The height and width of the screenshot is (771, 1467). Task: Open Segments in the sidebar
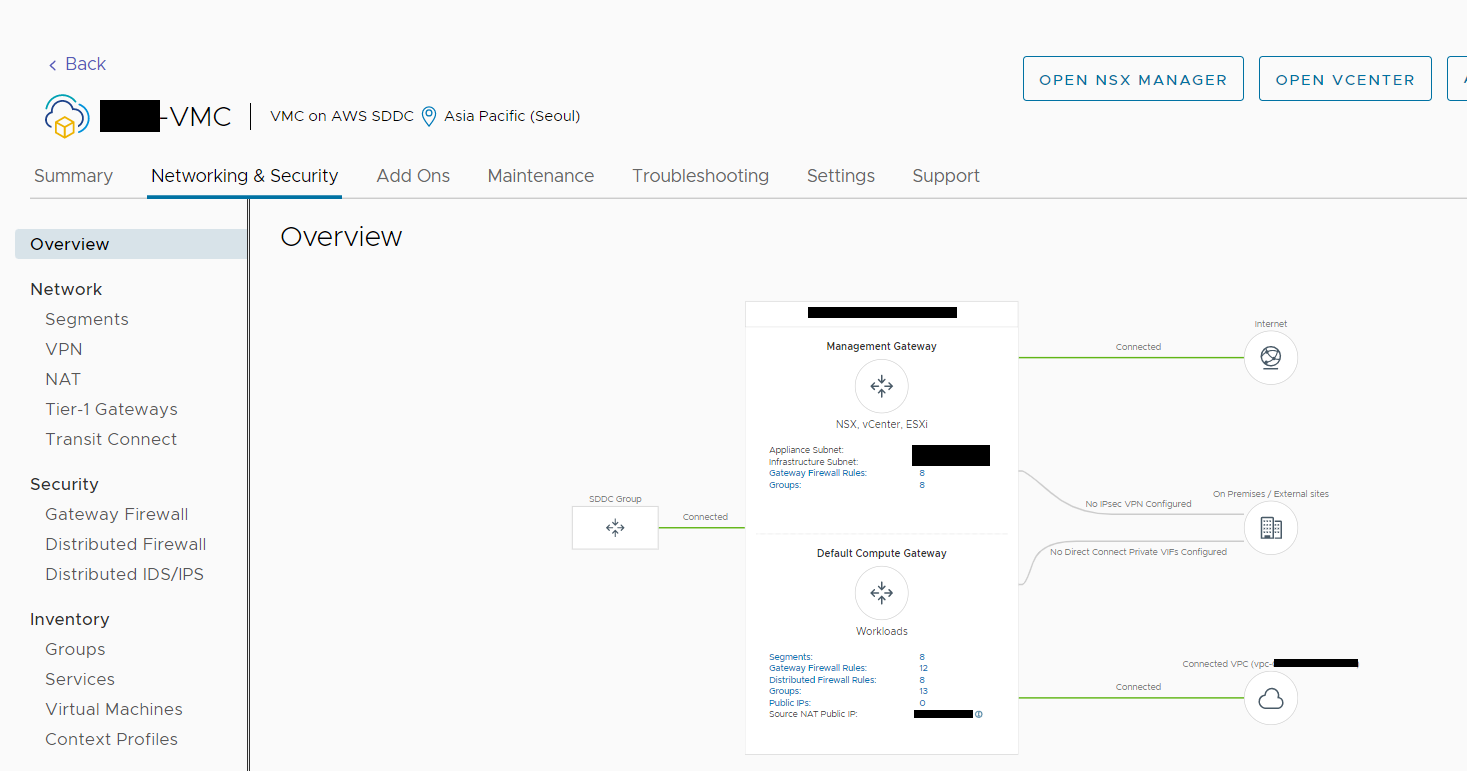pos(87,319)
